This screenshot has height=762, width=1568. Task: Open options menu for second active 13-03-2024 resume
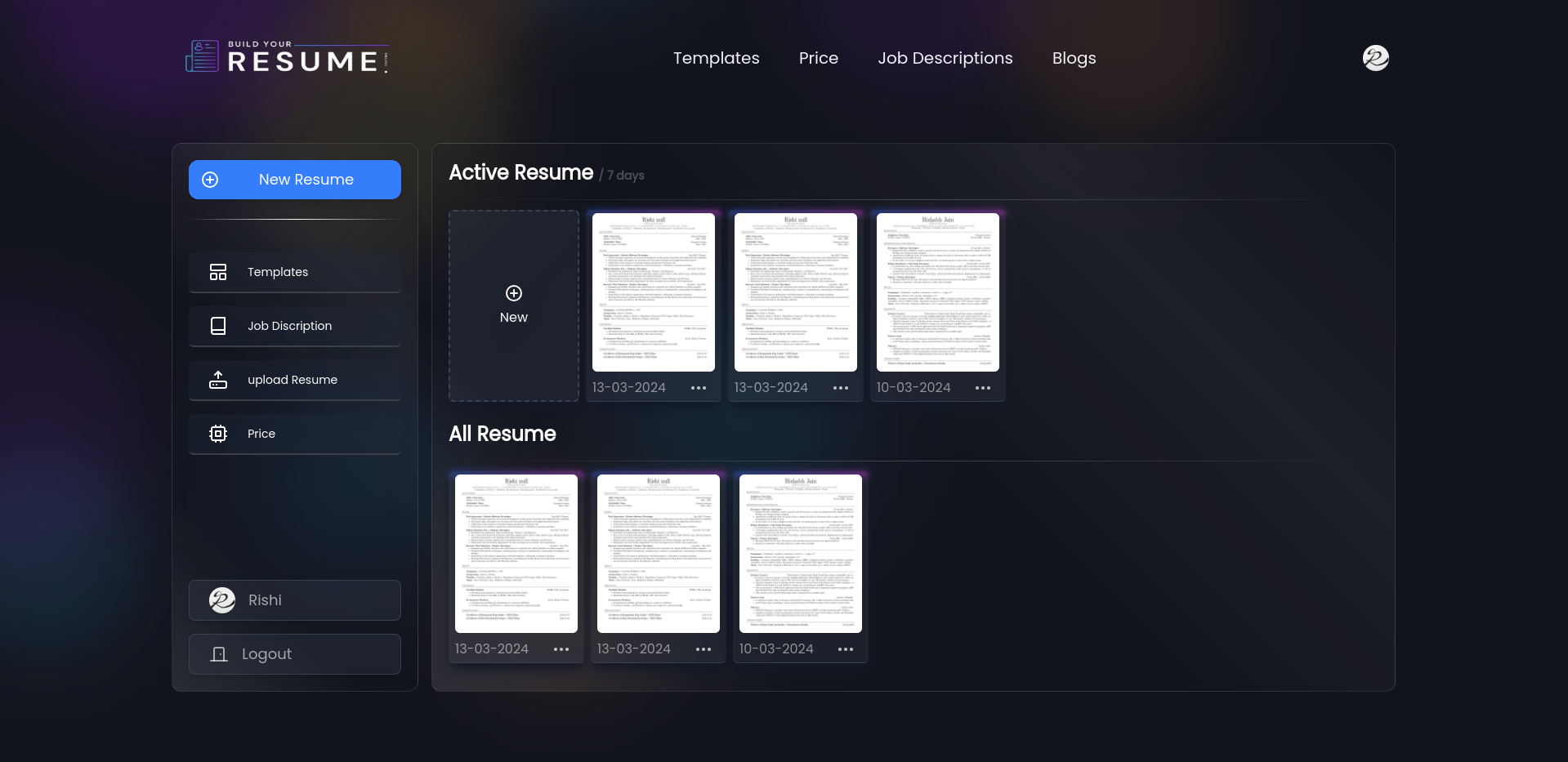point(841,388)
